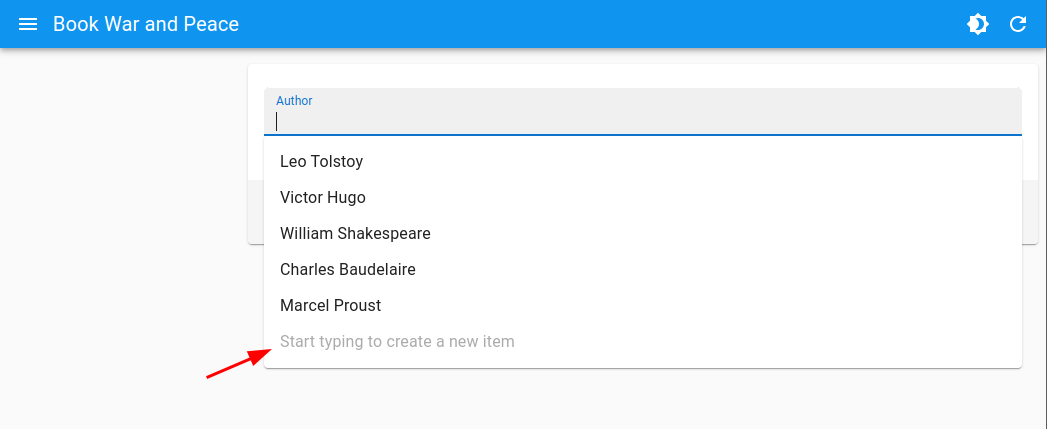Pick William Shakespeare as the author
This screenshot has height=429, width=1047.
click(x=355, y=233)
